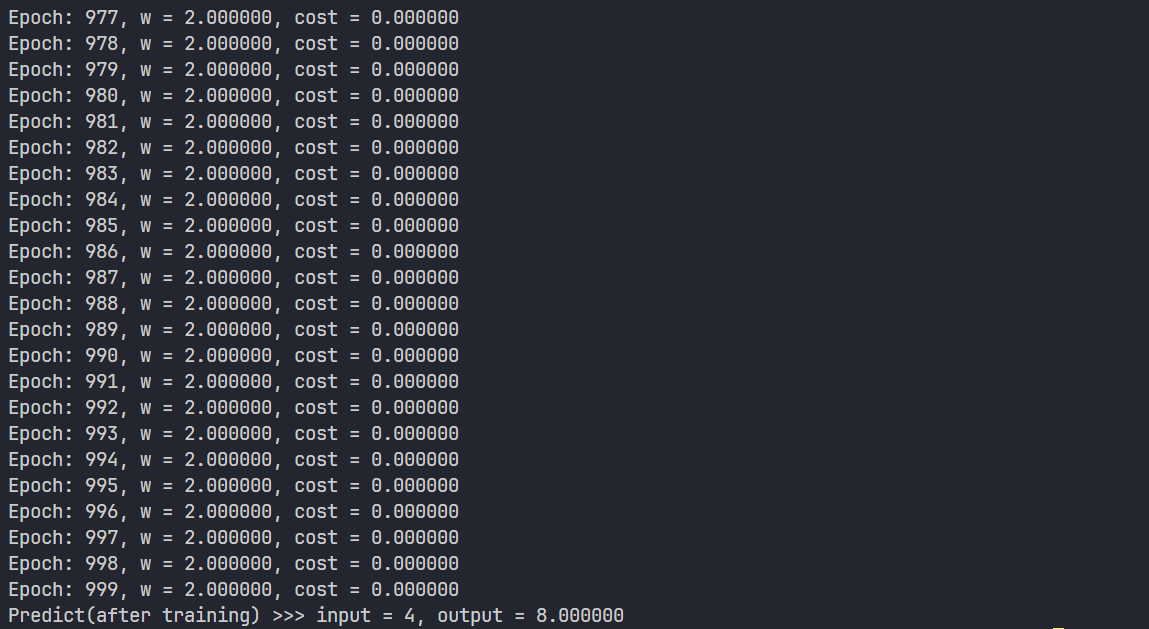Place cursor on Epoch 982 line

pyautogui.click(x=234, y=148)
